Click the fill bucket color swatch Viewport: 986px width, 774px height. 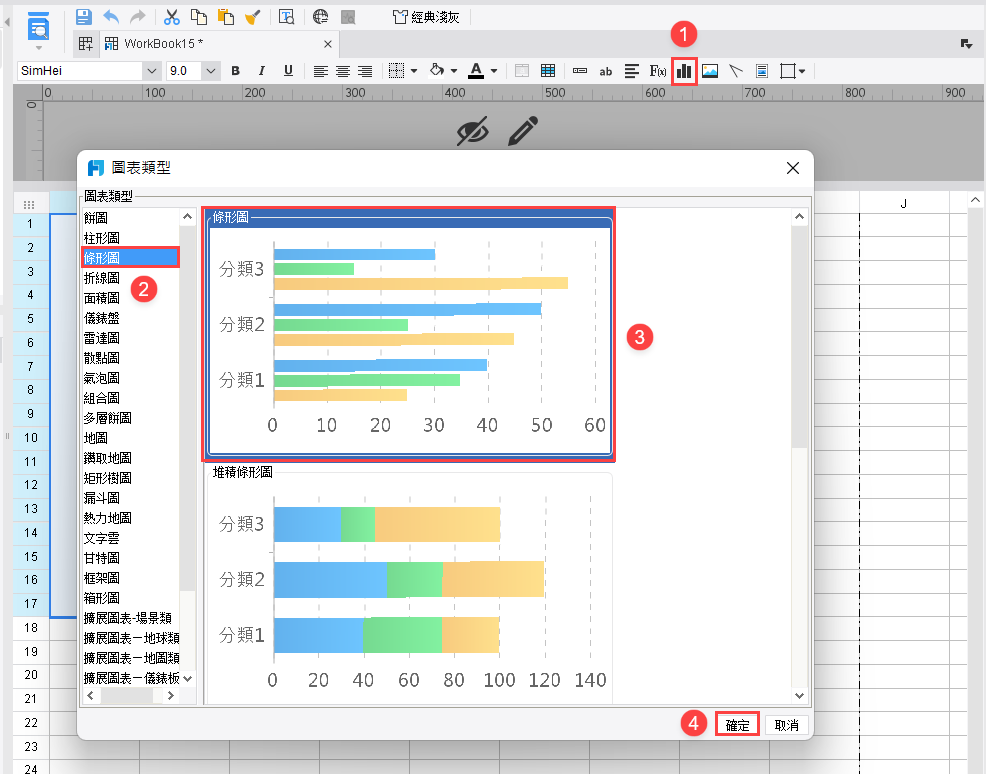(x=436, y=70)
